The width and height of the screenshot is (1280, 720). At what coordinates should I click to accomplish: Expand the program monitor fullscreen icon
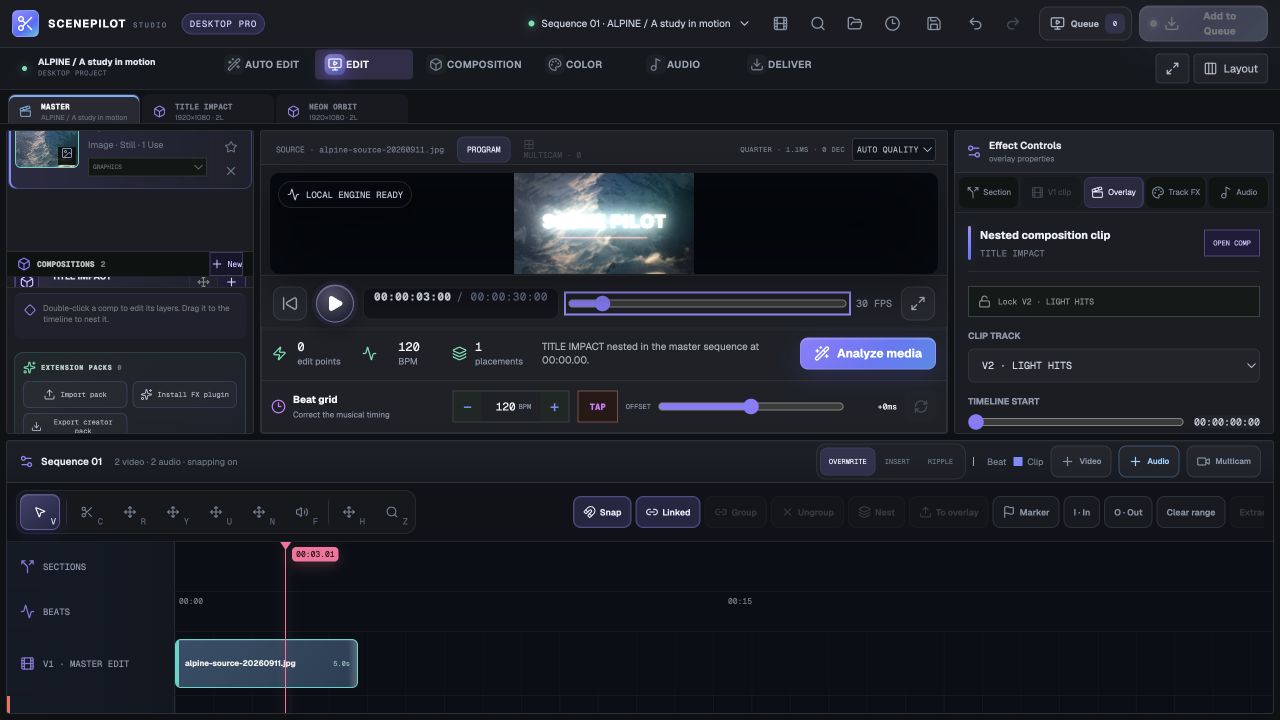[918, 303]
